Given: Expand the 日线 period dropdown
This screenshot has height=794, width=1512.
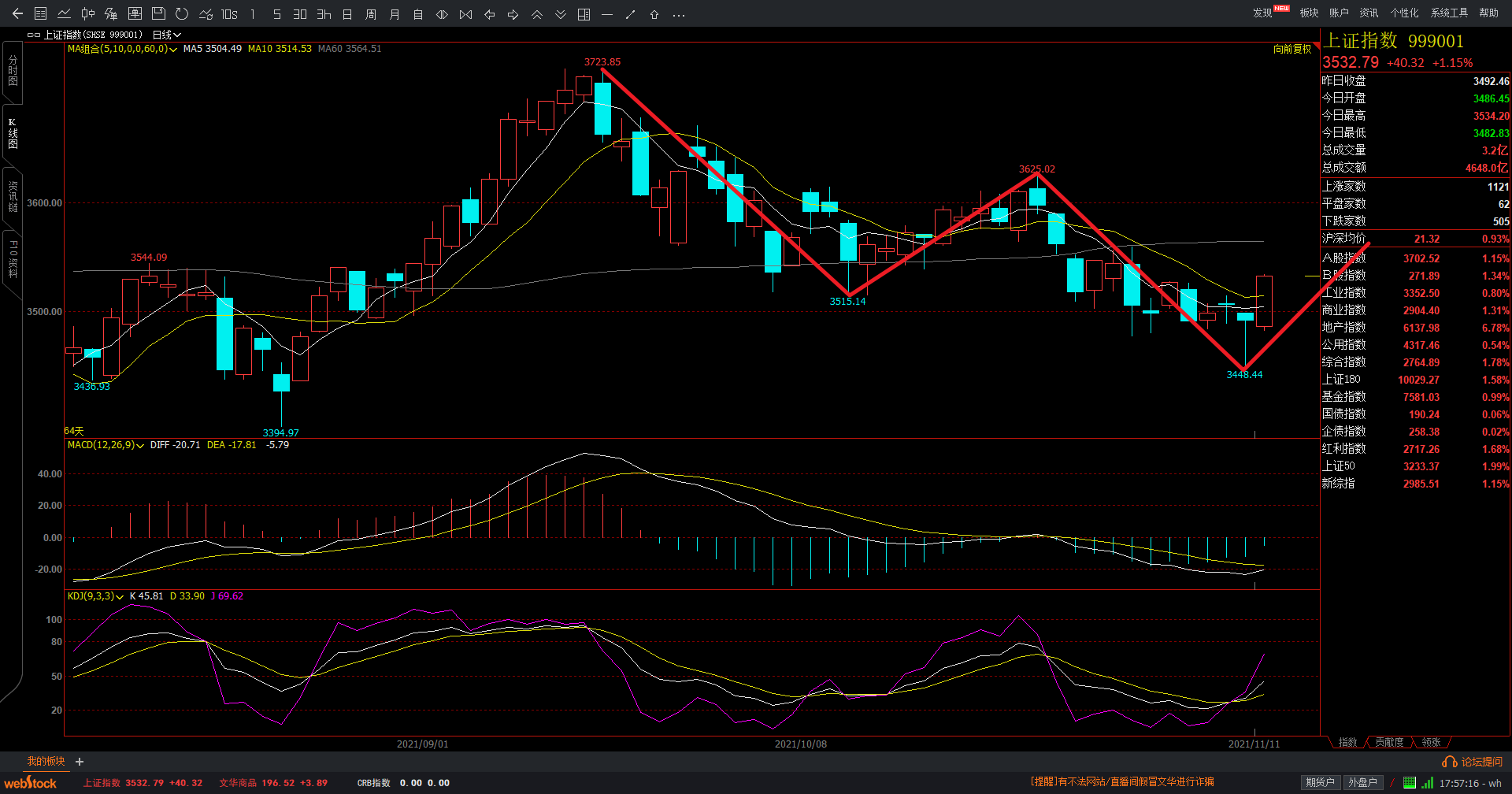Looking at the screenshot, I should click(167, 35).
